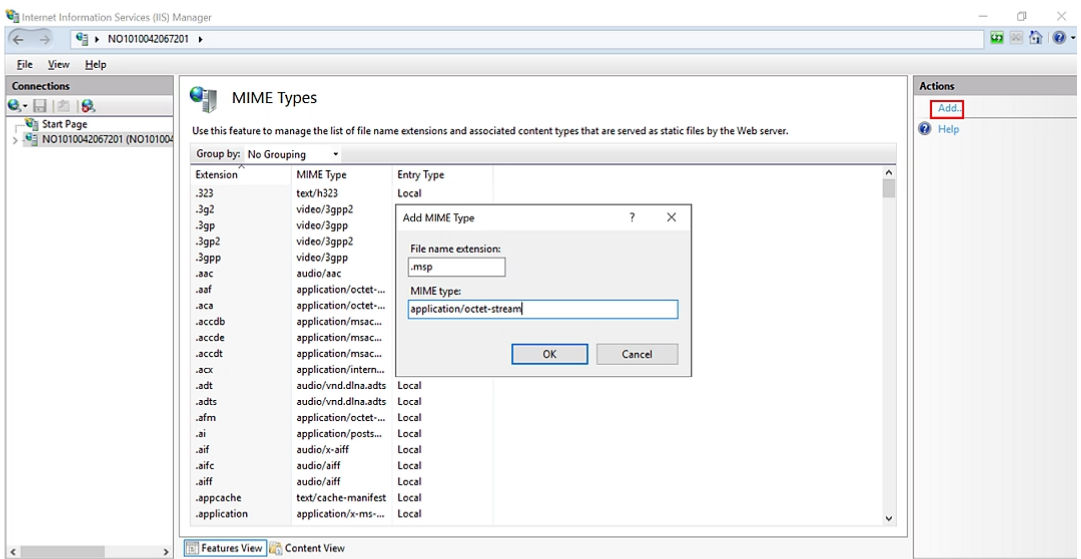
Task: Select the .aif extension row
Action: tap(342, 449)
